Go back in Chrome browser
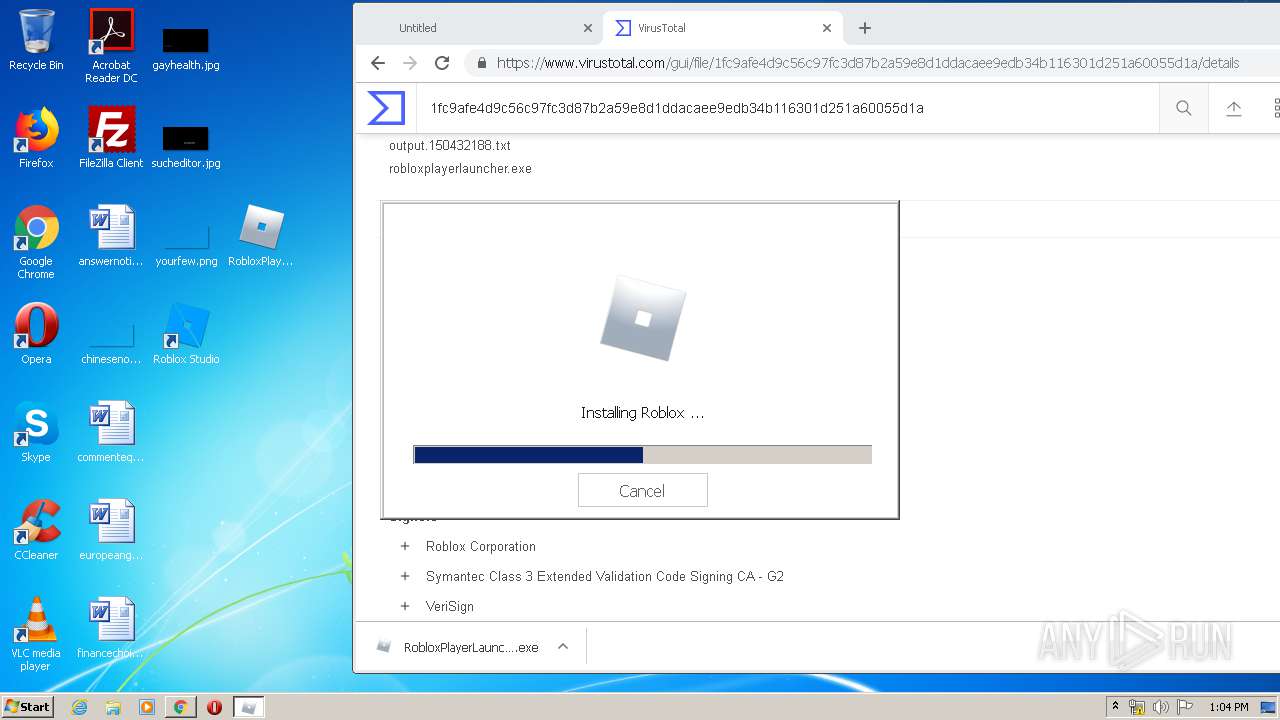This screenshot has height=720, width=1280. click(377, 62)
